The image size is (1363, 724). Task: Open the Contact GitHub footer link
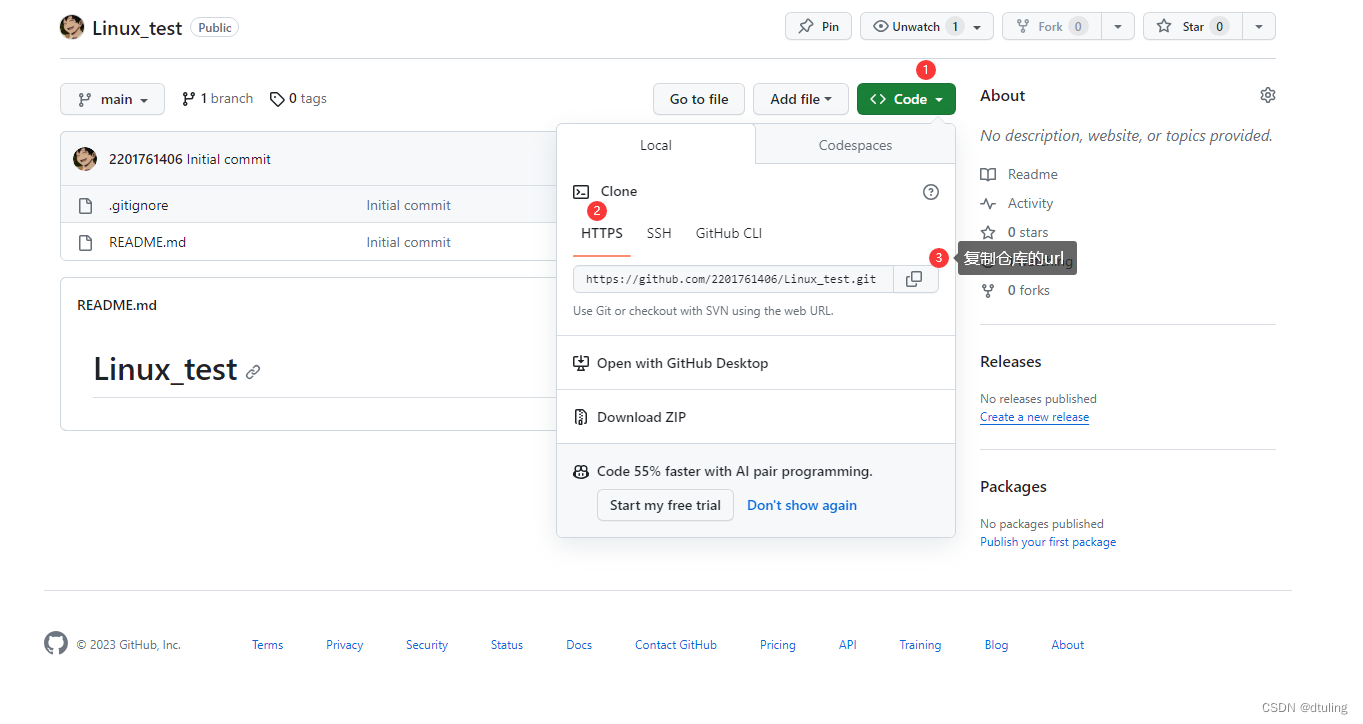pyautogui.click(x=676, y=645)
